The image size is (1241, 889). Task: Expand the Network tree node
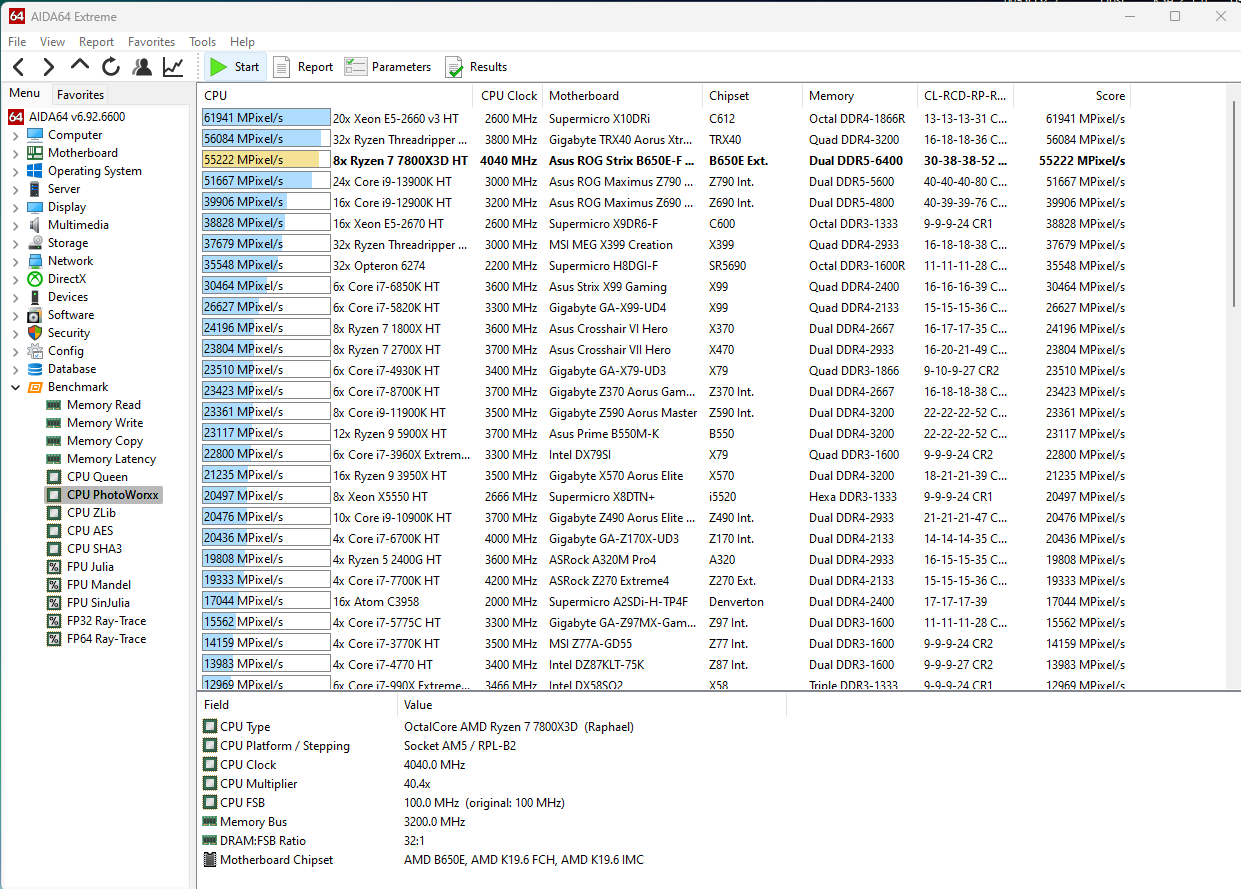coord(15,261)
